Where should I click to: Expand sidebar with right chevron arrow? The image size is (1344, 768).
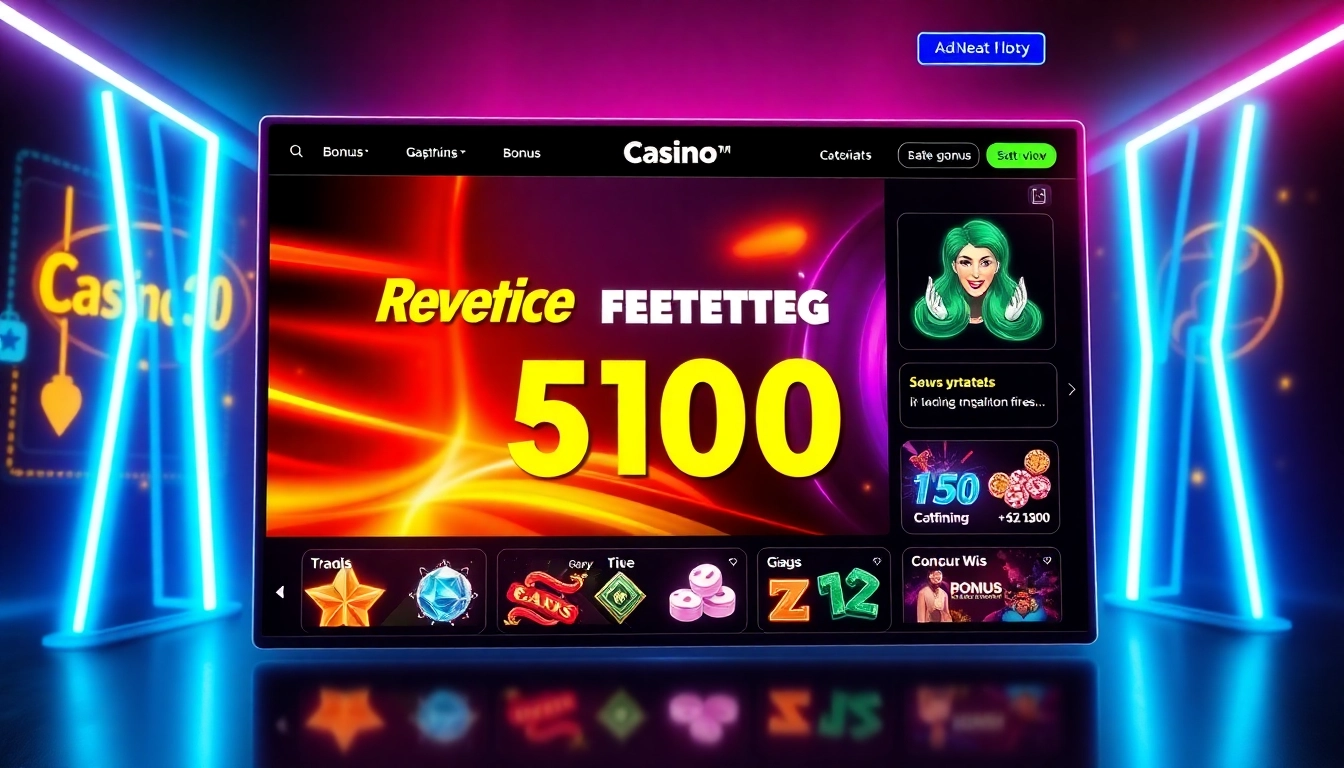pos(1072,389)
